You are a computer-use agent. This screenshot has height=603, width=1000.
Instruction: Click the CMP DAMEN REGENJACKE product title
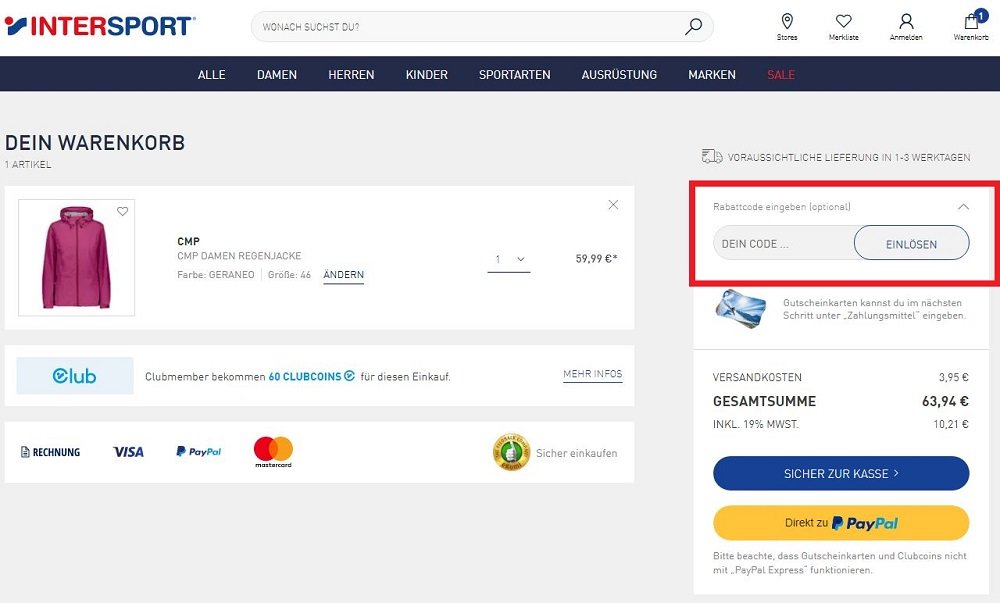point(239,256)
